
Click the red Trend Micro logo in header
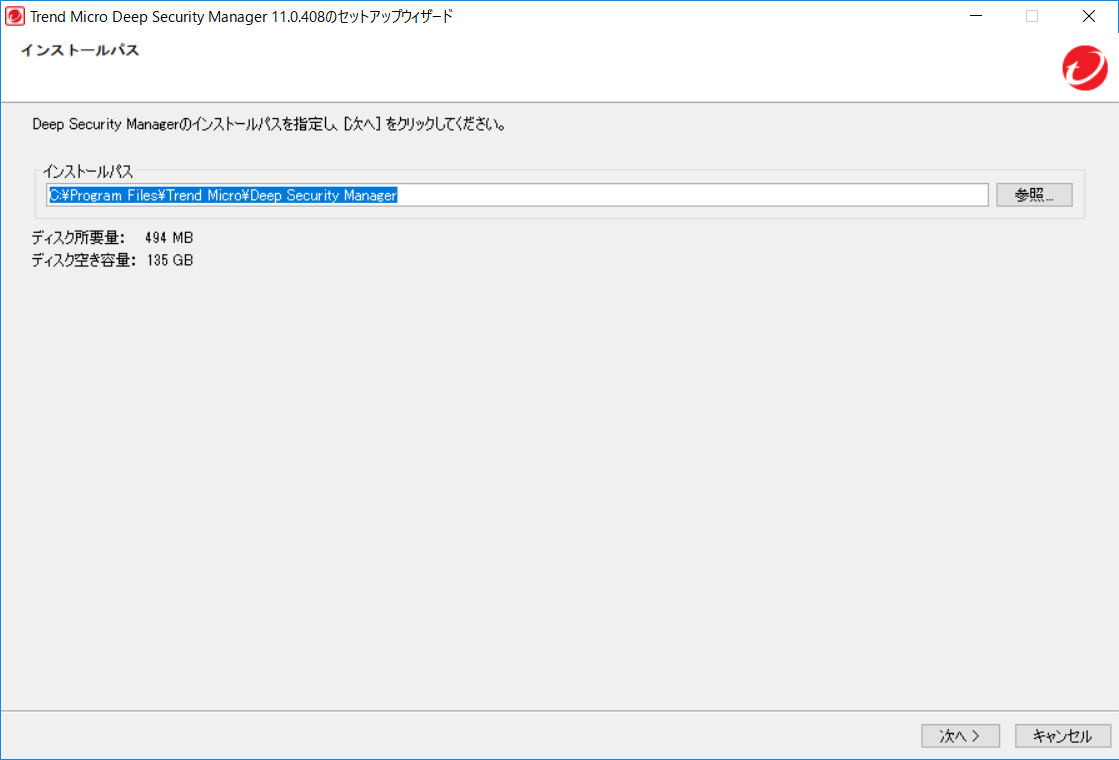1085,68
